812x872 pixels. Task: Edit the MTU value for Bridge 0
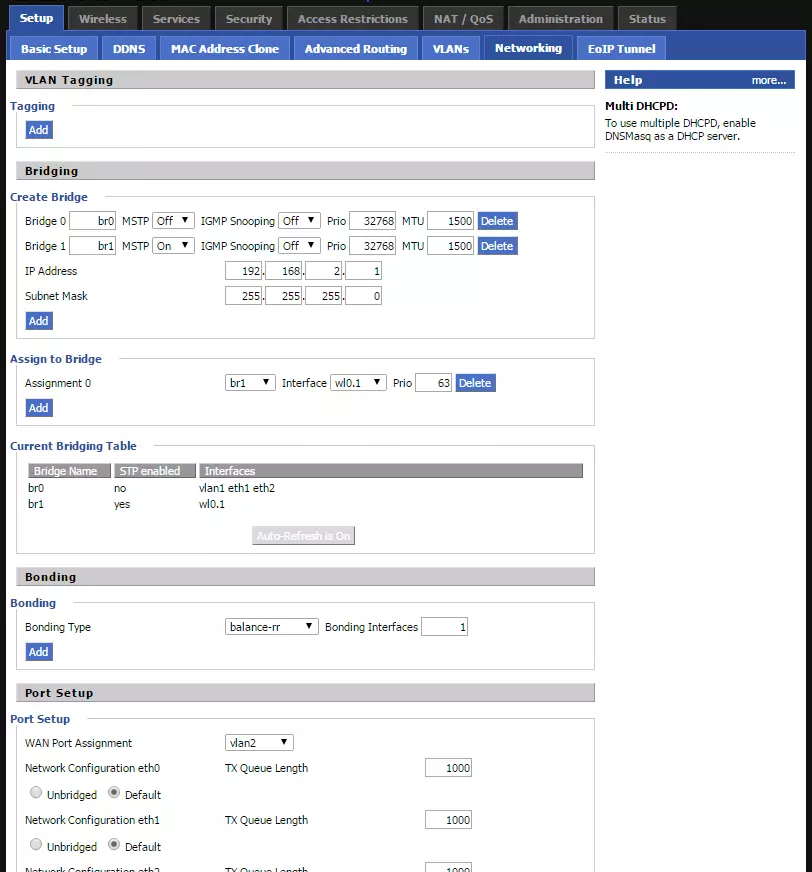pos(452,220)
